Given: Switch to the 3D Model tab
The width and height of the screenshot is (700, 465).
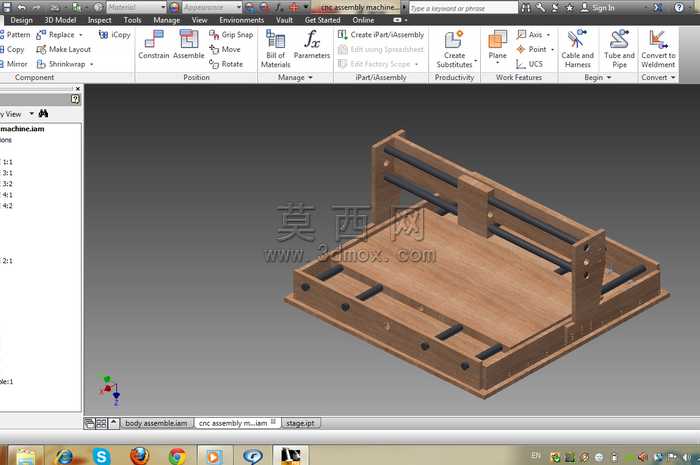Looking at the screenshot, I should coord(60,20).
